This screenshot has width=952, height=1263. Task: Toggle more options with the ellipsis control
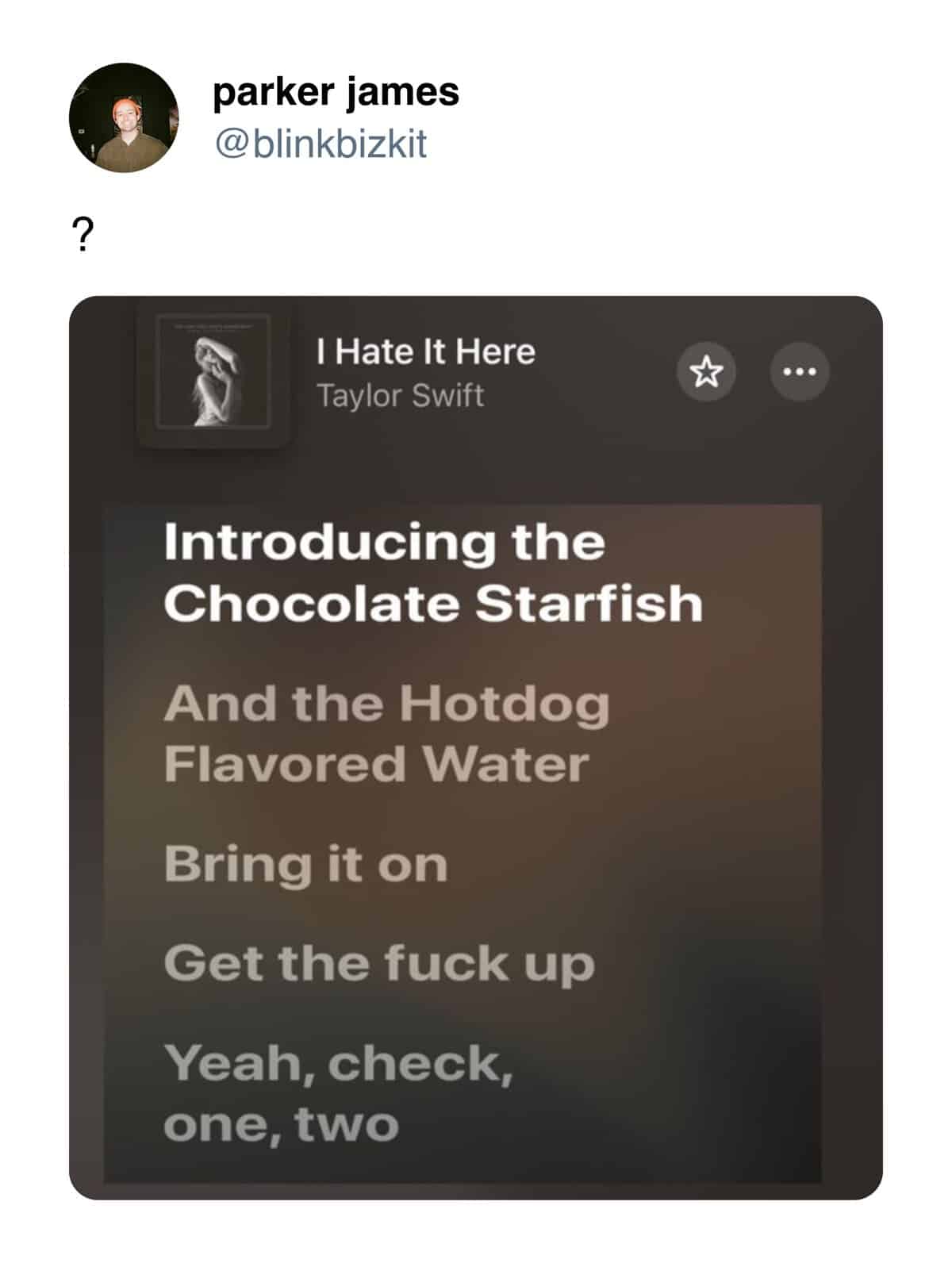pos(800,373)
